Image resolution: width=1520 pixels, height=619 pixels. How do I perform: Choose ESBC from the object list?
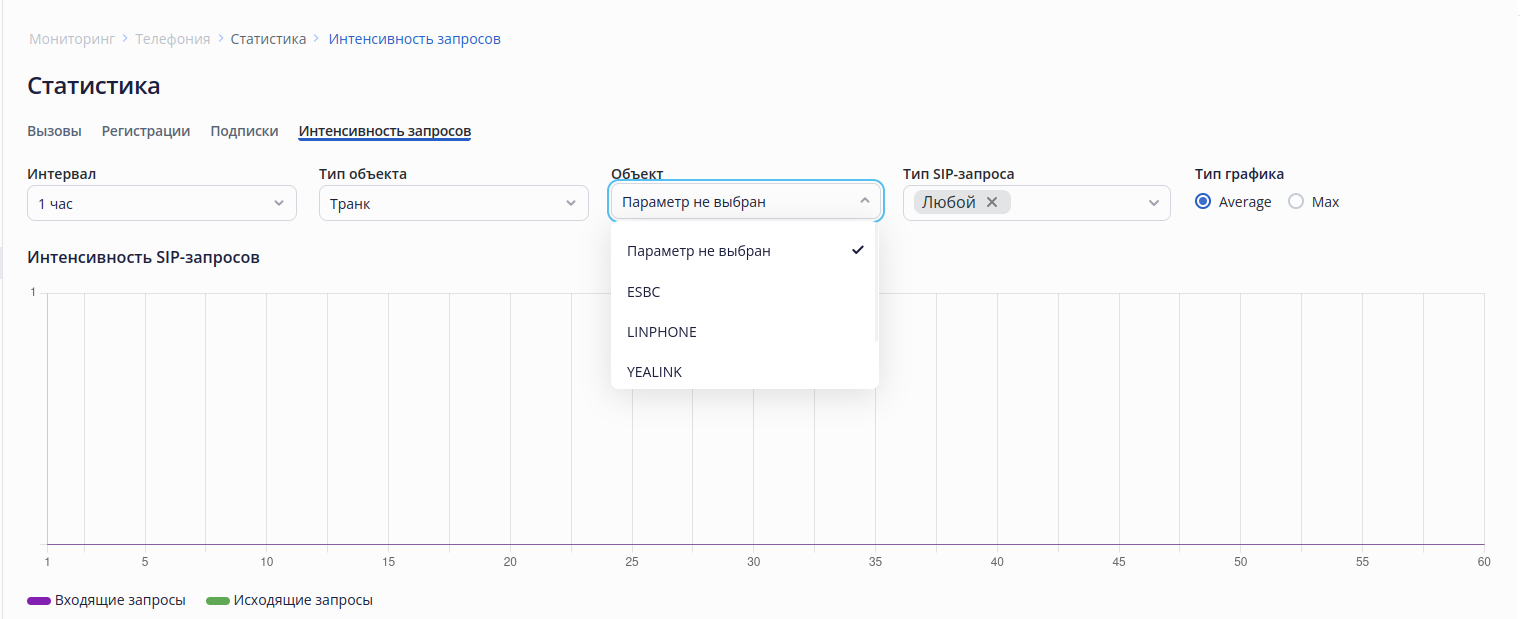pos(644,292)
